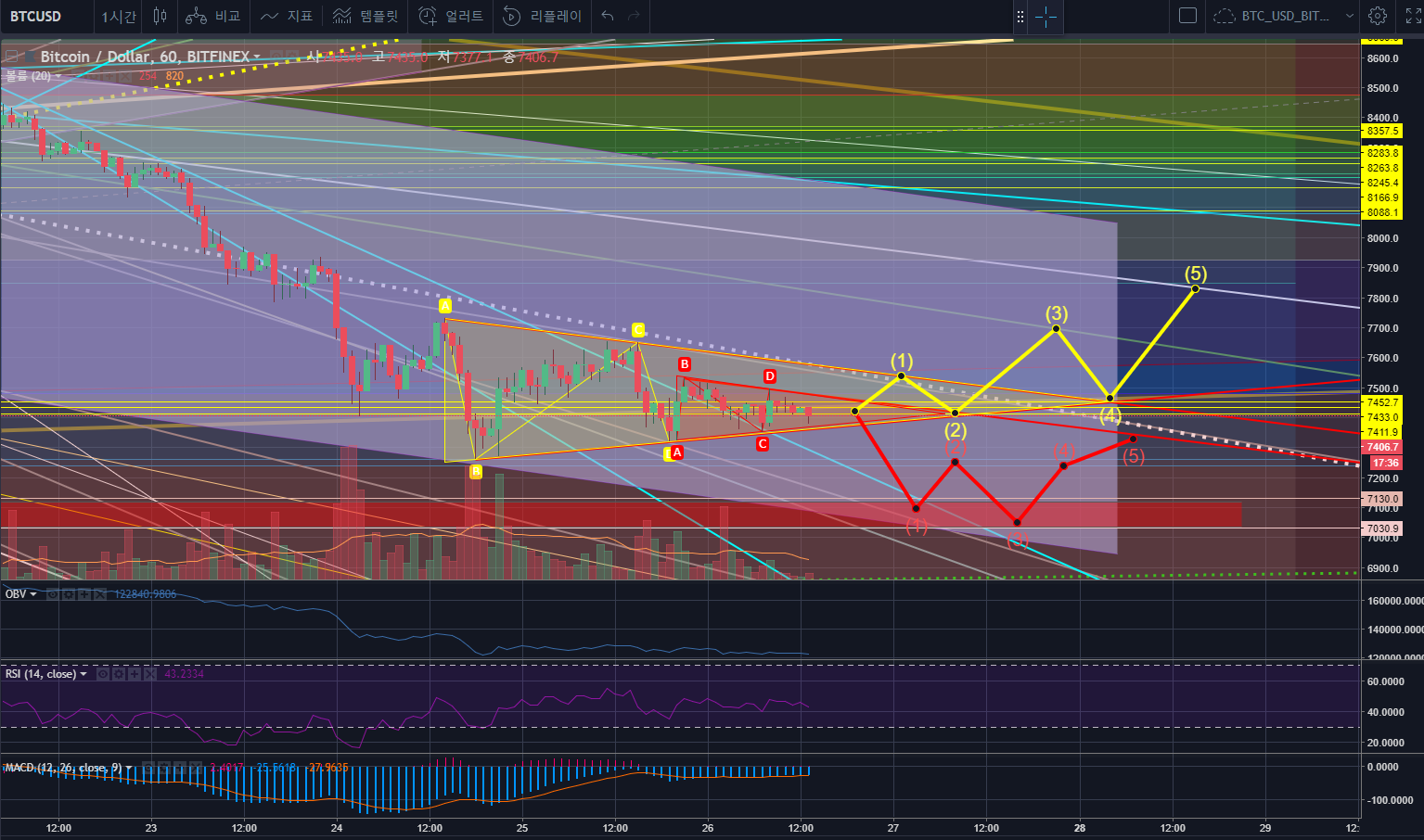The width and height of the screenshot is (1424, 840).
Task: Click the 8166.9 price label
Action: coord(1382,197)
